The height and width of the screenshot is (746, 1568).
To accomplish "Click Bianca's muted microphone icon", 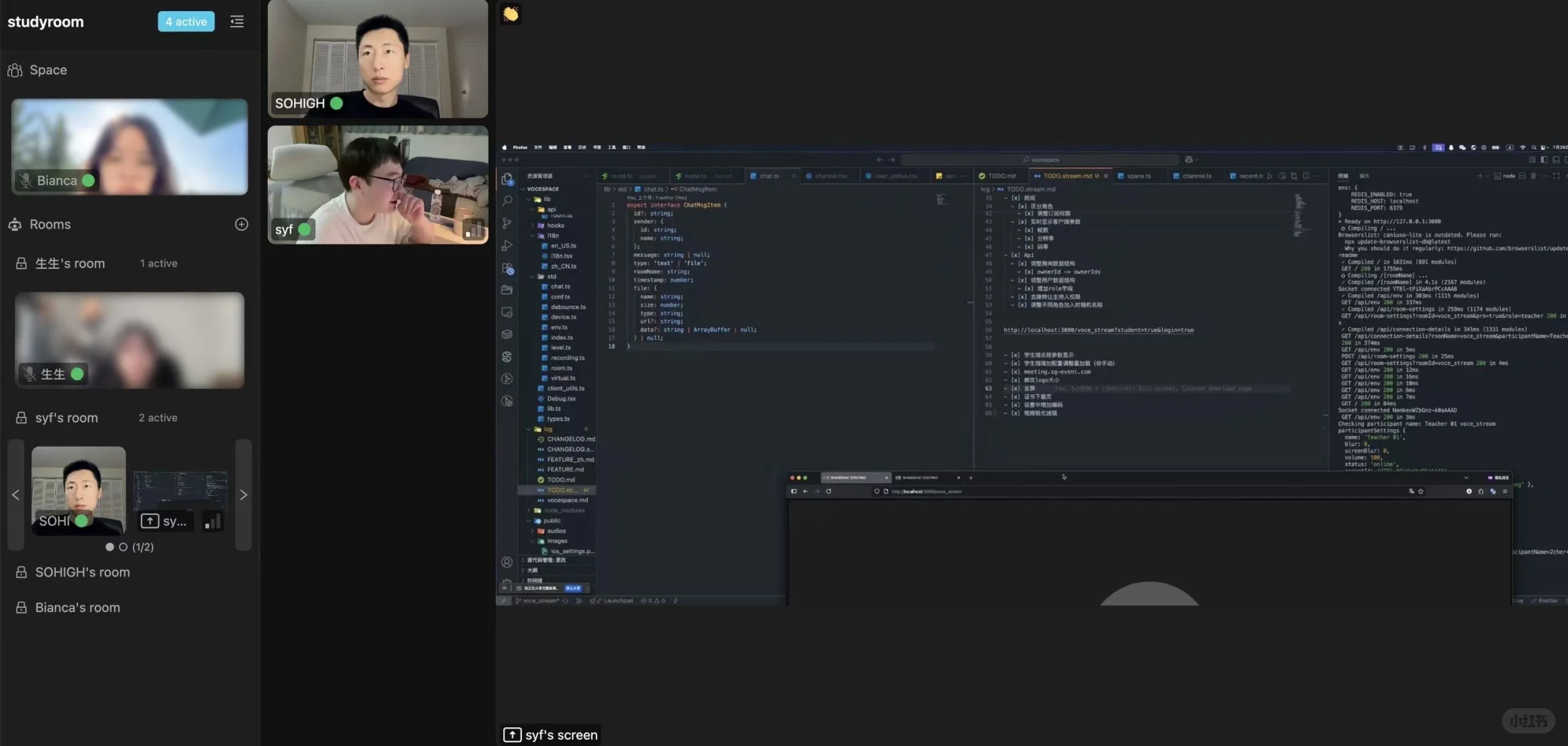I will click(x=26, y=180).
